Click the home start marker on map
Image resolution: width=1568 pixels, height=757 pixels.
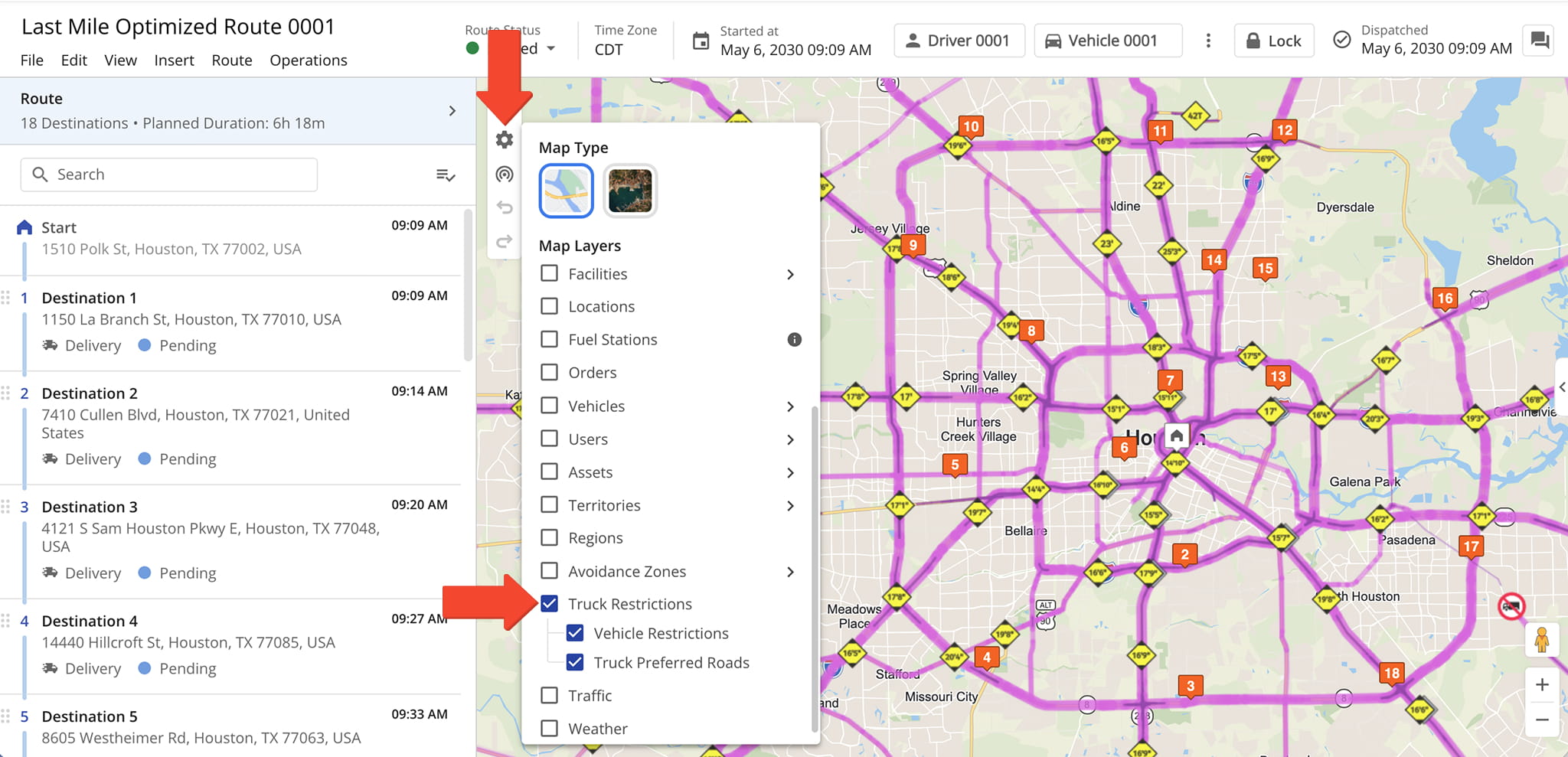pyautogui.click(x=1177, y=436)
